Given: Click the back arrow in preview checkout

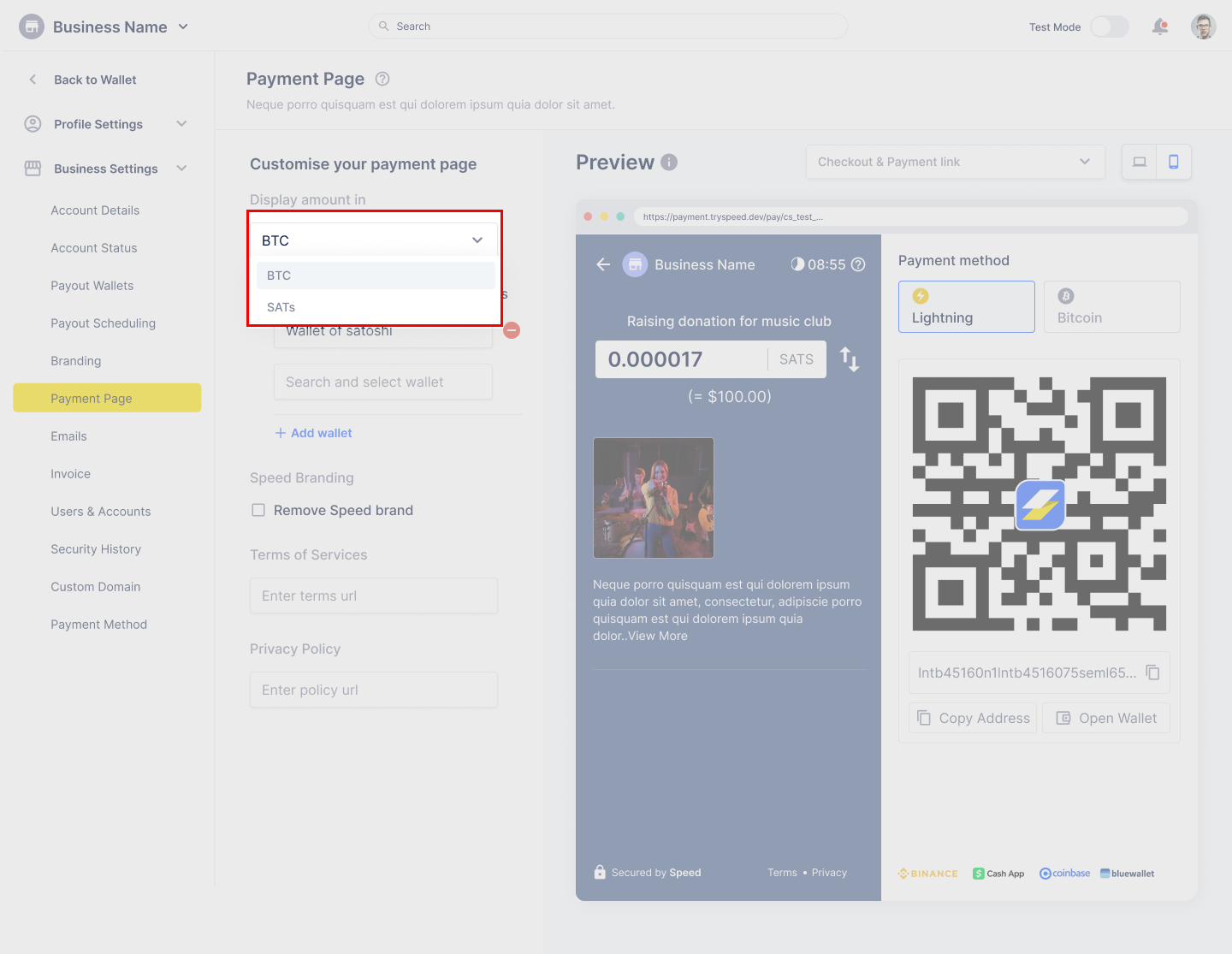Looking at the screenshot, I should coord(603,264).
